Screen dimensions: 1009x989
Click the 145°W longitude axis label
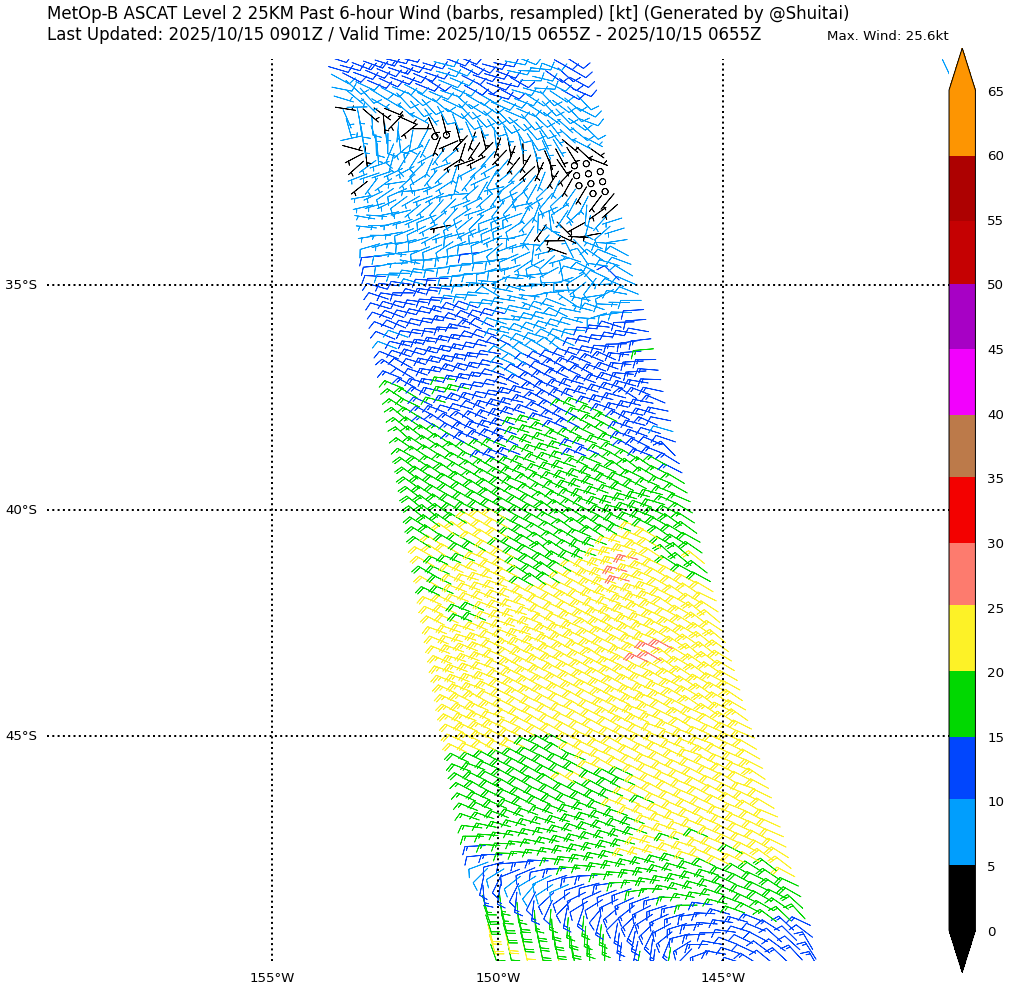point(722,977)
